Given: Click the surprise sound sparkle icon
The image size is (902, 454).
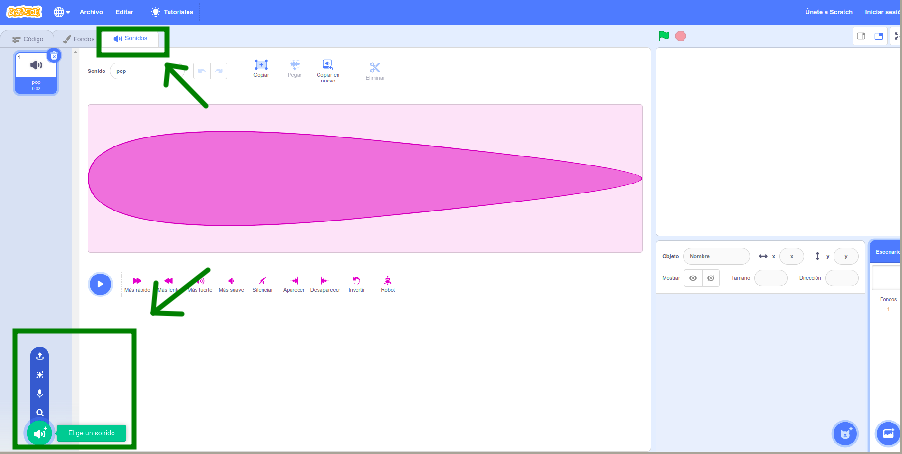Looking at the screenshot, I should point(40,375).
